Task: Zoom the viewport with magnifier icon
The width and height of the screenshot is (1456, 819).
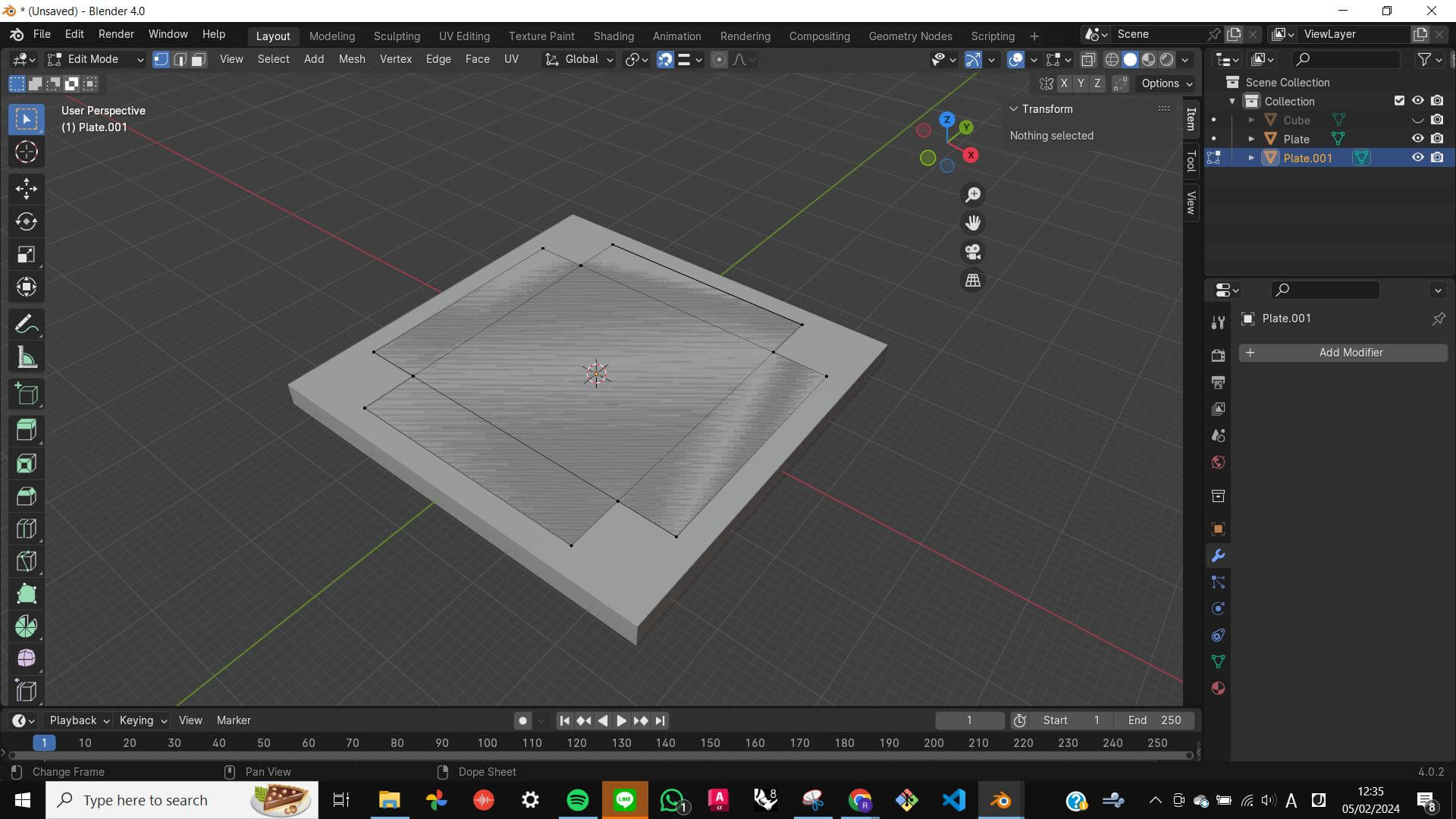Action: 973,195
